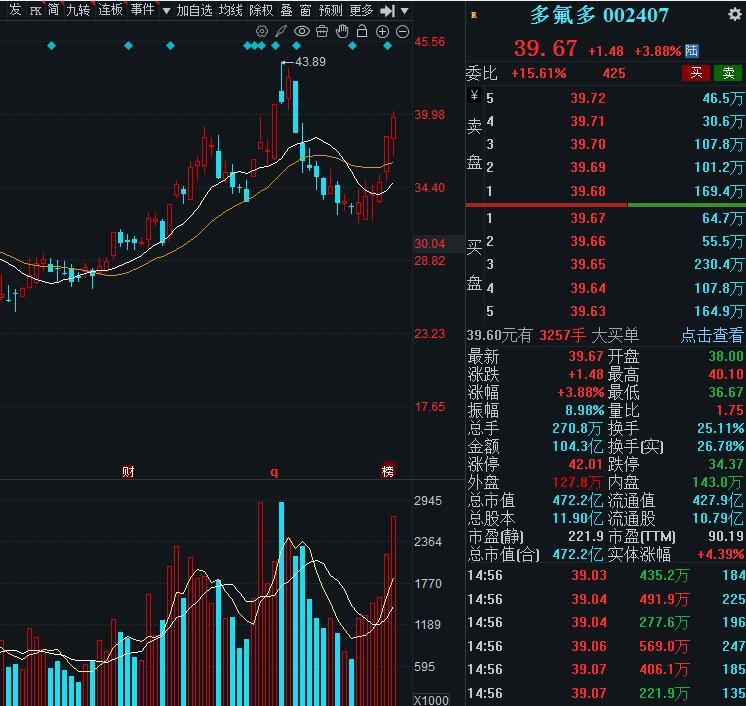
Task: Click first cyan event diamond marker
Action: [x=51, y=46]
